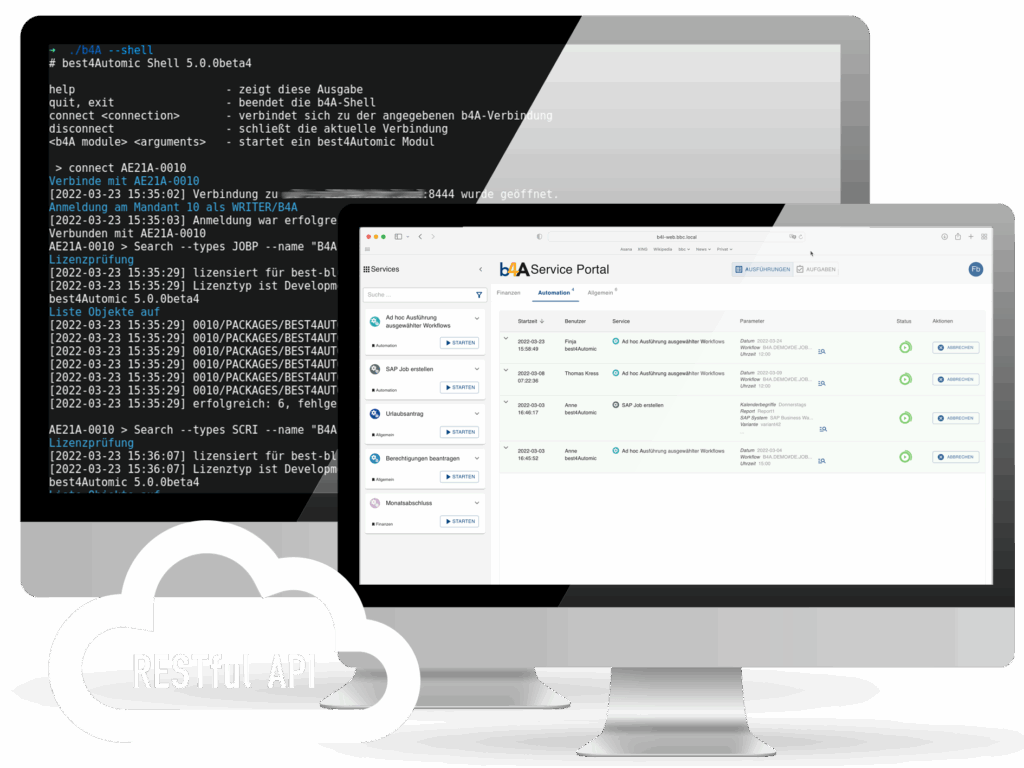Open parameter details for the Thomas Kress row
The image size is (1024, 768).
[822, 383]
